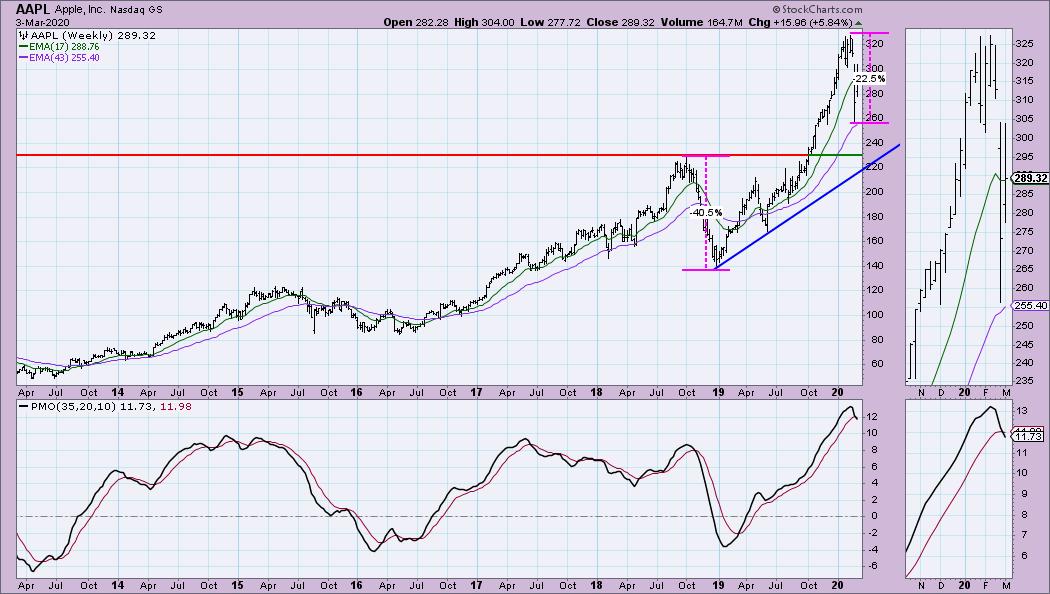The image size is (1050, 594).
Task: Click the 235 label on the zoom panel axis
Action: pyautogui.click(x=1024, y=381)
